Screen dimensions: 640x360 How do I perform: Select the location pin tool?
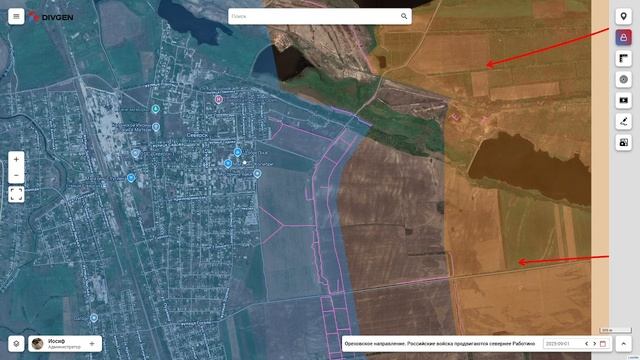click(x=623, y=16)
